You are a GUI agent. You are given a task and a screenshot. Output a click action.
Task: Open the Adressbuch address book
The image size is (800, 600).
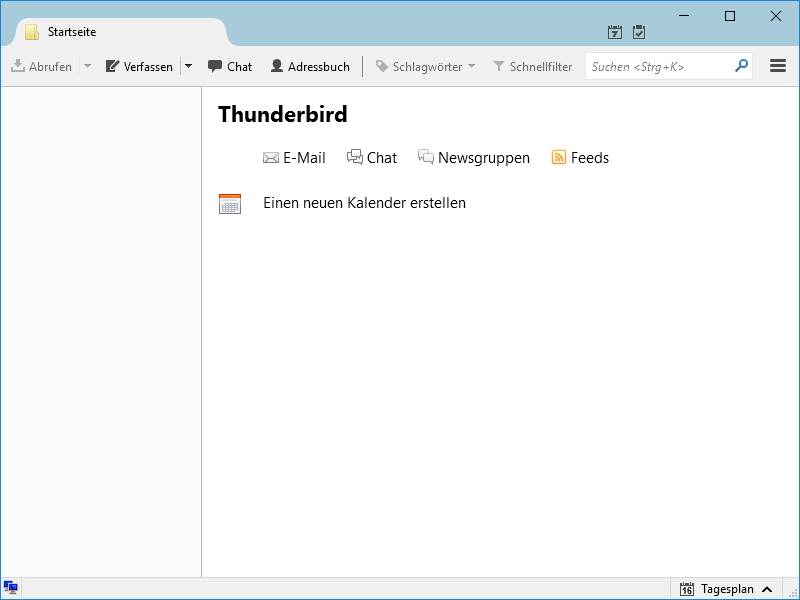[x=310, y=66]
